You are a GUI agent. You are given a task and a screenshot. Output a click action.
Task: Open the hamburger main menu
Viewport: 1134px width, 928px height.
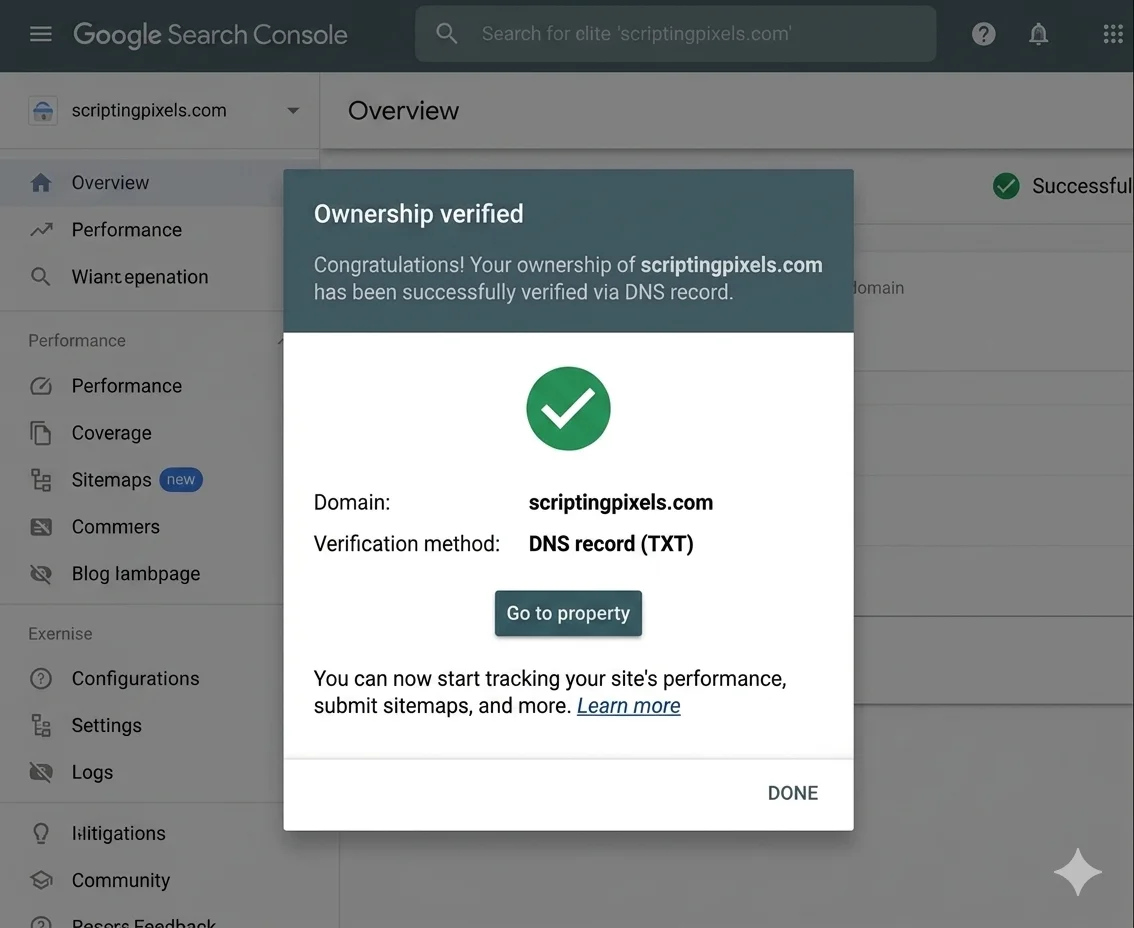(x=40, y=34)
